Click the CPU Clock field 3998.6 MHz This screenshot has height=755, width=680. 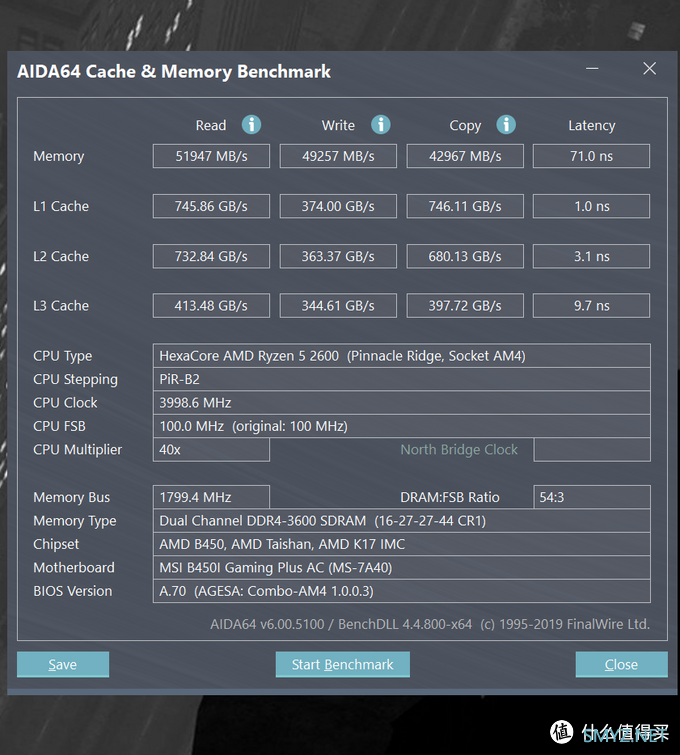(x=402, y=403)
